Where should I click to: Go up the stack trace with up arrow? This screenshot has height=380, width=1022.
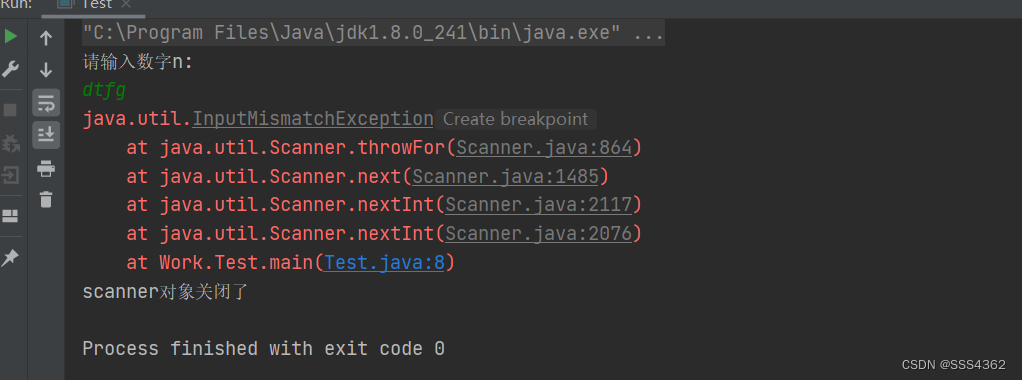click(46, 38)
